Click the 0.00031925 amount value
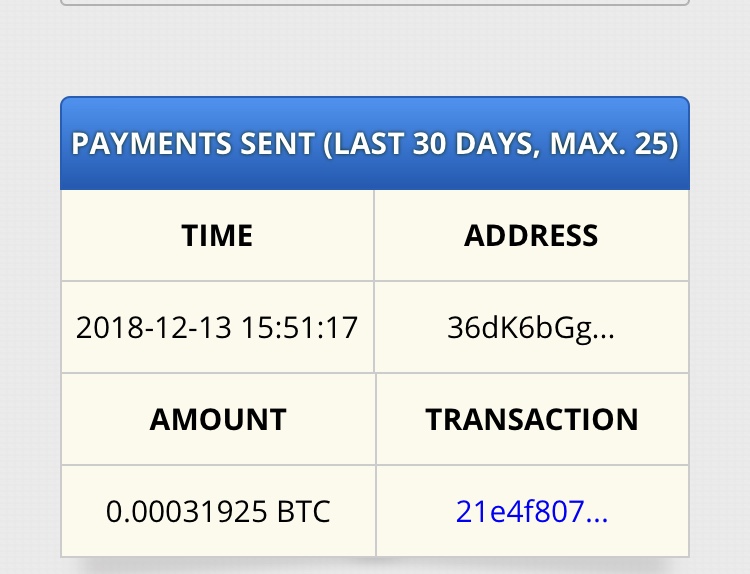Screen dimensions: 750x574 186,512
